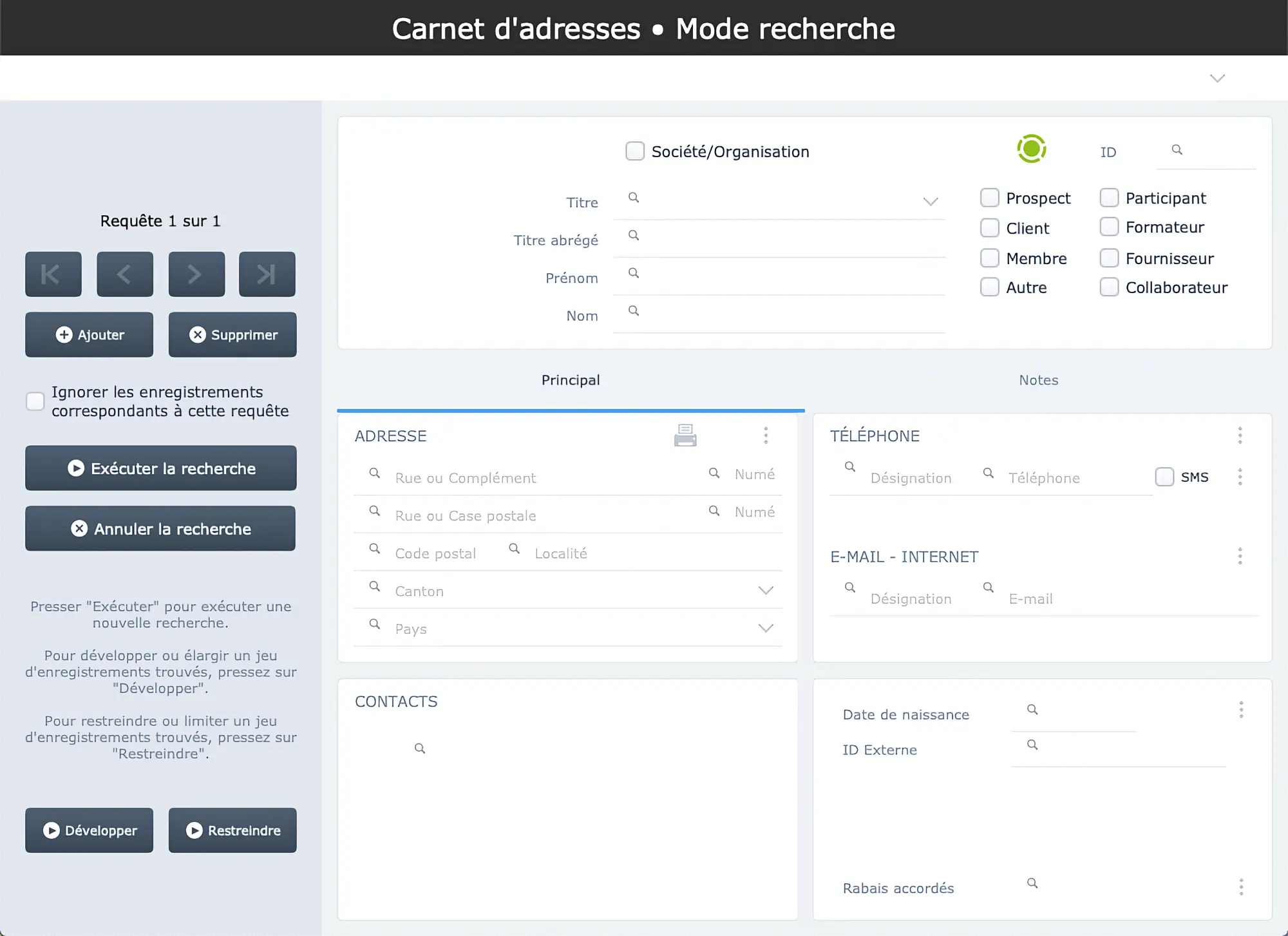This screenshot has width=1288, height=936.
Task: Expand the Titre dropdown
Action: tap(929, 203)
